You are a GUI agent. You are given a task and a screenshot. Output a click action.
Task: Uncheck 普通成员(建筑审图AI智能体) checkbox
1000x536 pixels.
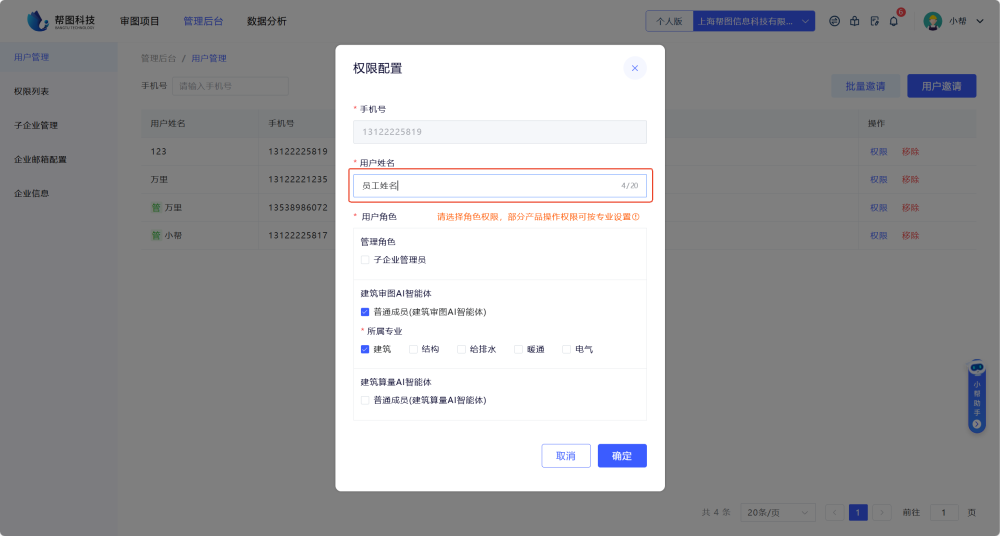point(365,312)
